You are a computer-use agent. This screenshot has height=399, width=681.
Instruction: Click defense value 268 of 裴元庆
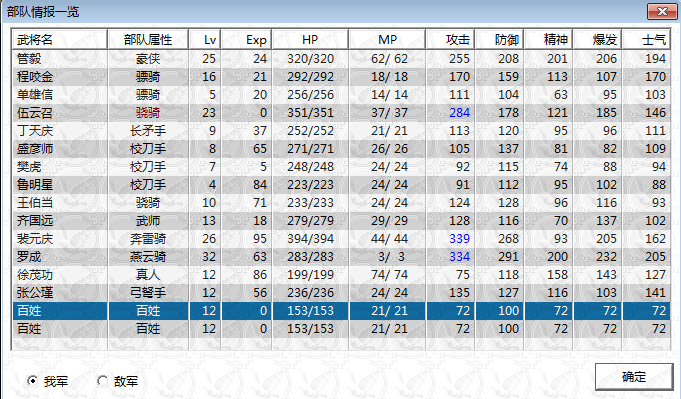[x=509, y=239]
